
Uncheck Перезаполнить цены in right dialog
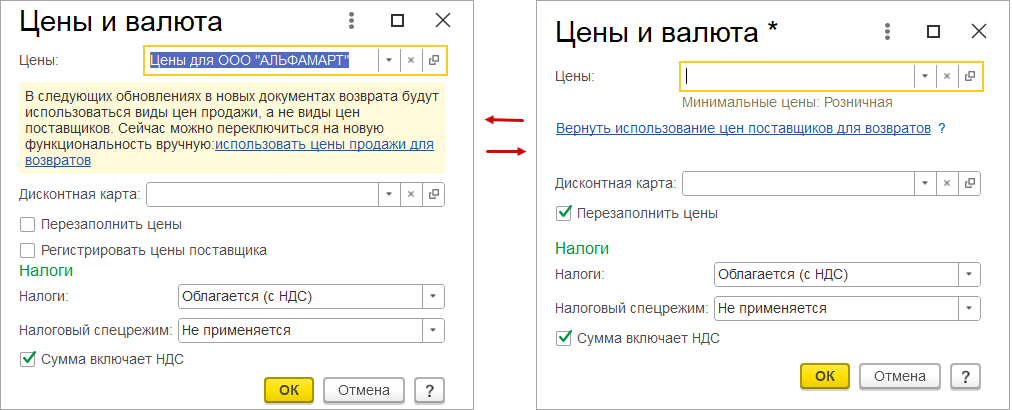pyautogui.click(x=564, y=213)
